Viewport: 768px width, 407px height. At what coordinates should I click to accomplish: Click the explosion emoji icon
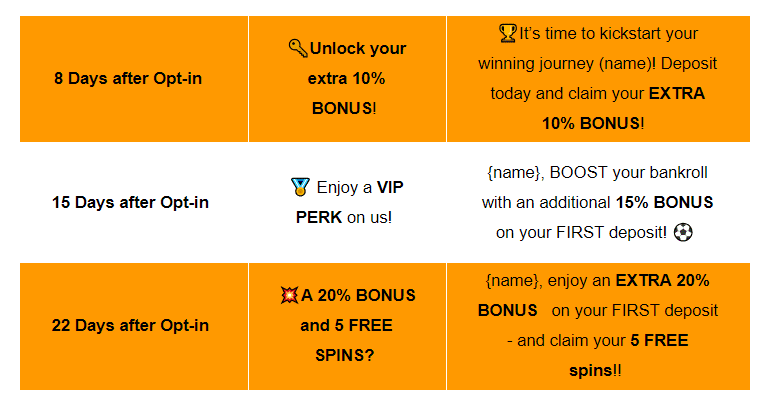289,295
